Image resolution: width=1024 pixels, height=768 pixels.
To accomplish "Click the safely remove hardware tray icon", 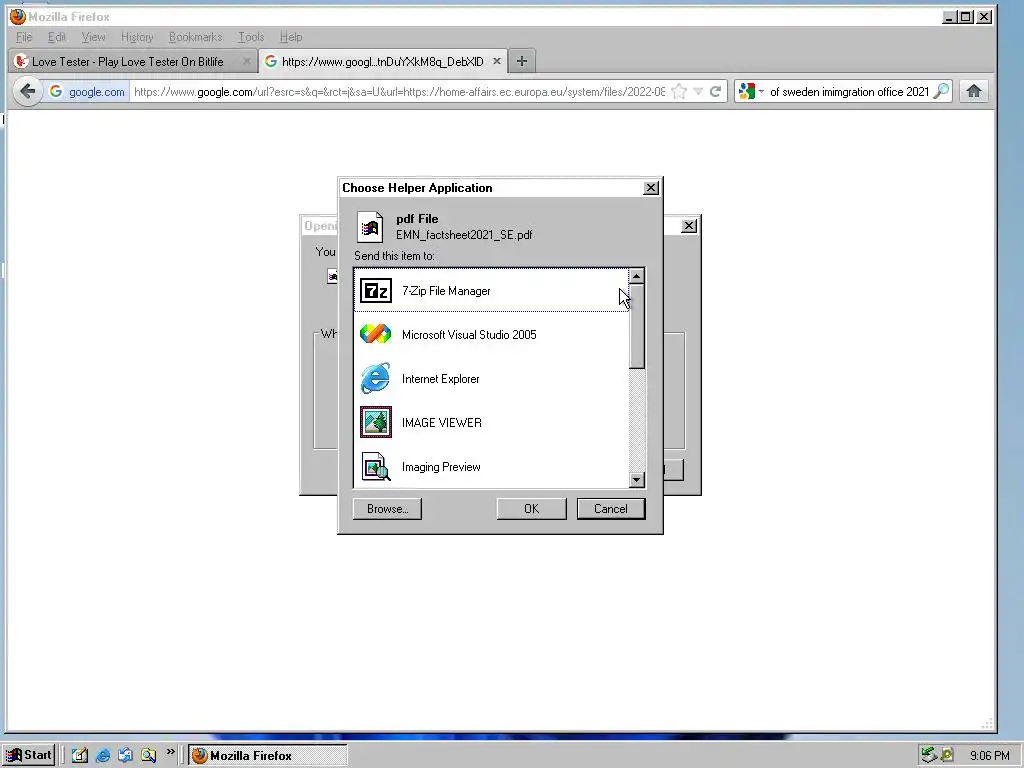I will [946, 756].
